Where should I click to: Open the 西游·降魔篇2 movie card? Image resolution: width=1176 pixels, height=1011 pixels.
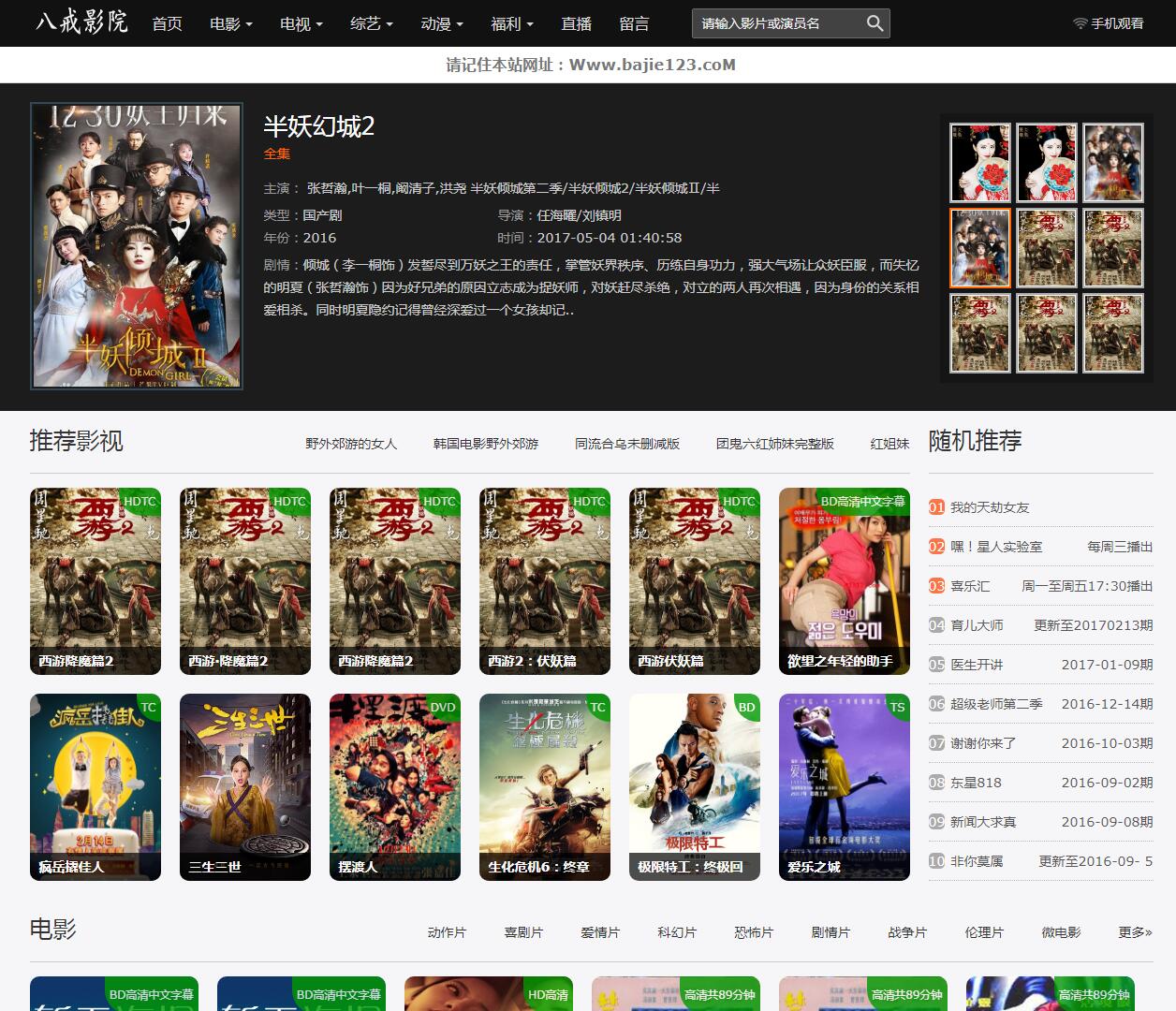pos(245,581)
